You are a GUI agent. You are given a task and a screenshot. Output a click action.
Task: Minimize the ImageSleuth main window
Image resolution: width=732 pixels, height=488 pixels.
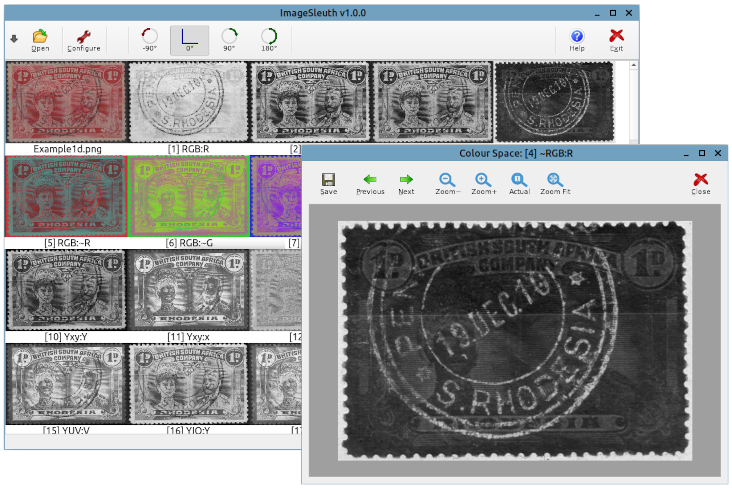coord(597,14)
